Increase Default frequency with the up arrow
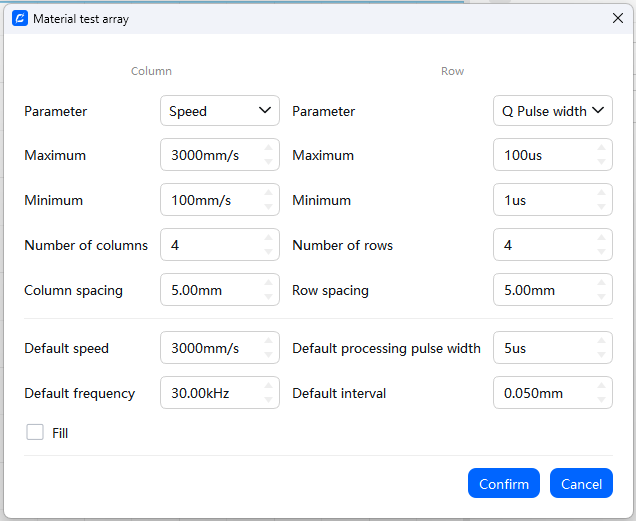636x521 pixels. click(x=268, y=387)
